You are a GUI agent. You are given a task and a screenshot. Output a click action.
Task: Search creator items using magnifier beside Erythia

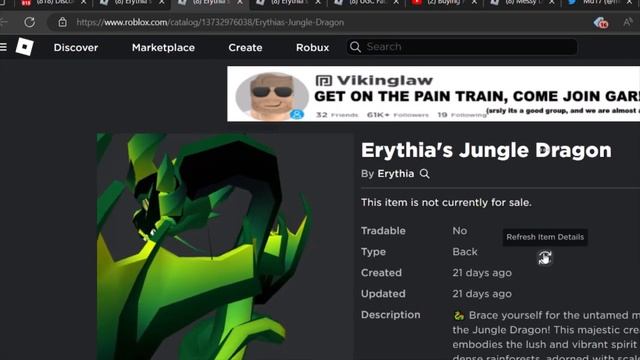tap(424, 174)
